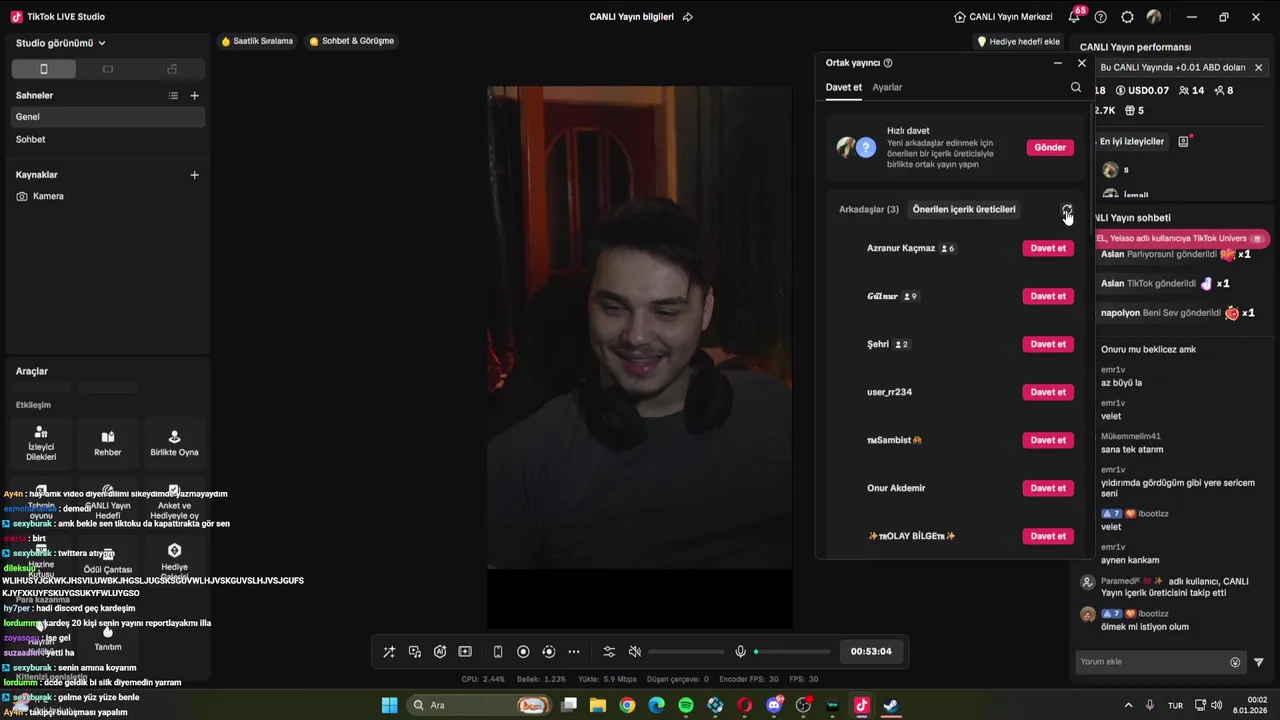Switch to the Davet et tab
Image resolution: width=1280 pixels, height=720 pixels.
(x=843, y=88)
